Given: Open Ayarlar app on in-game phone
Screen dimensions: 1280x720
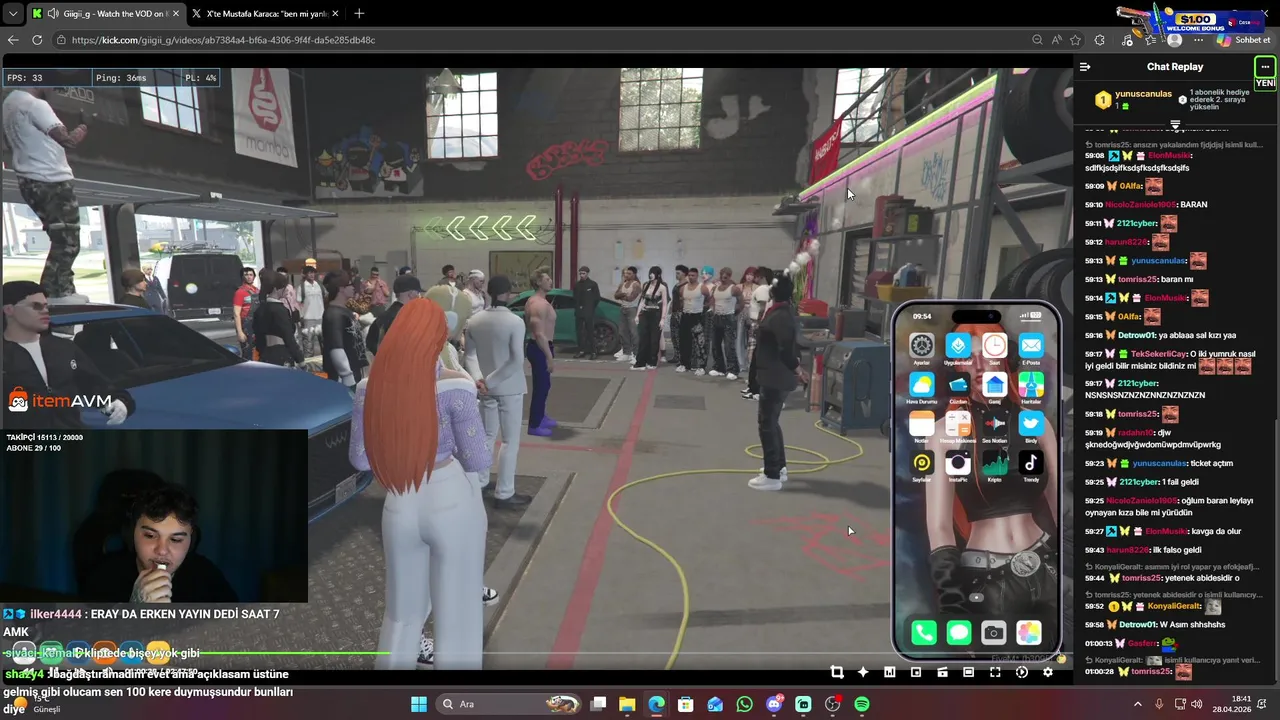Looking at the screenshot, I should click(x=922, y=346).
